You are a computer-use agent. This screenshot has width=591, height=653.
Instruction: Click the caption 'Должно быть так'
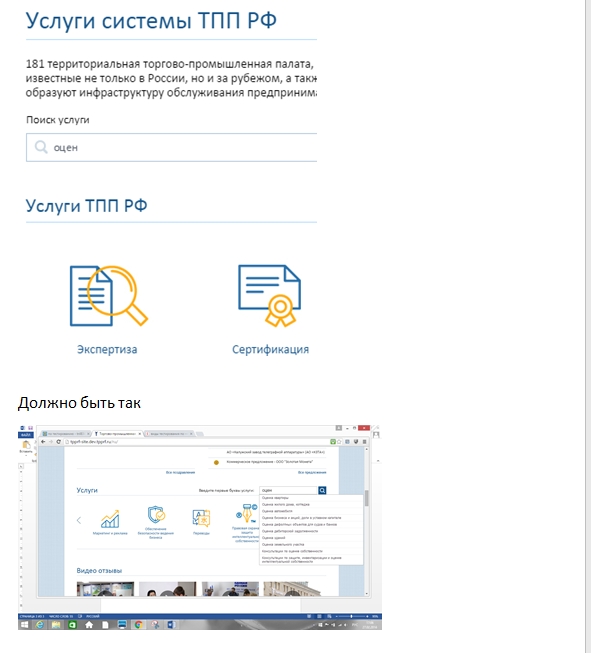click(79, 403)
